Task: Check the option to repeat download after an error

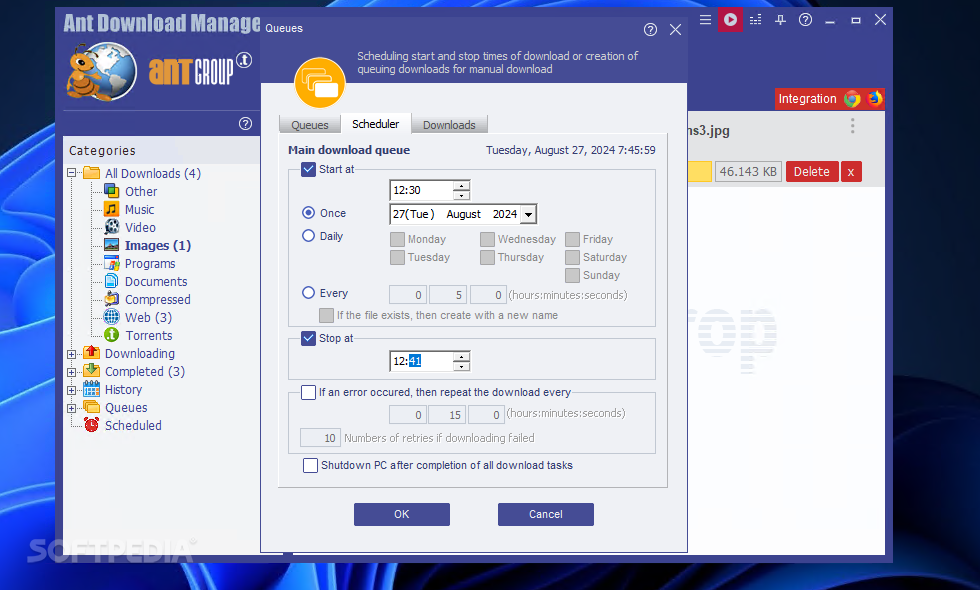Action: tap(308, 392)
